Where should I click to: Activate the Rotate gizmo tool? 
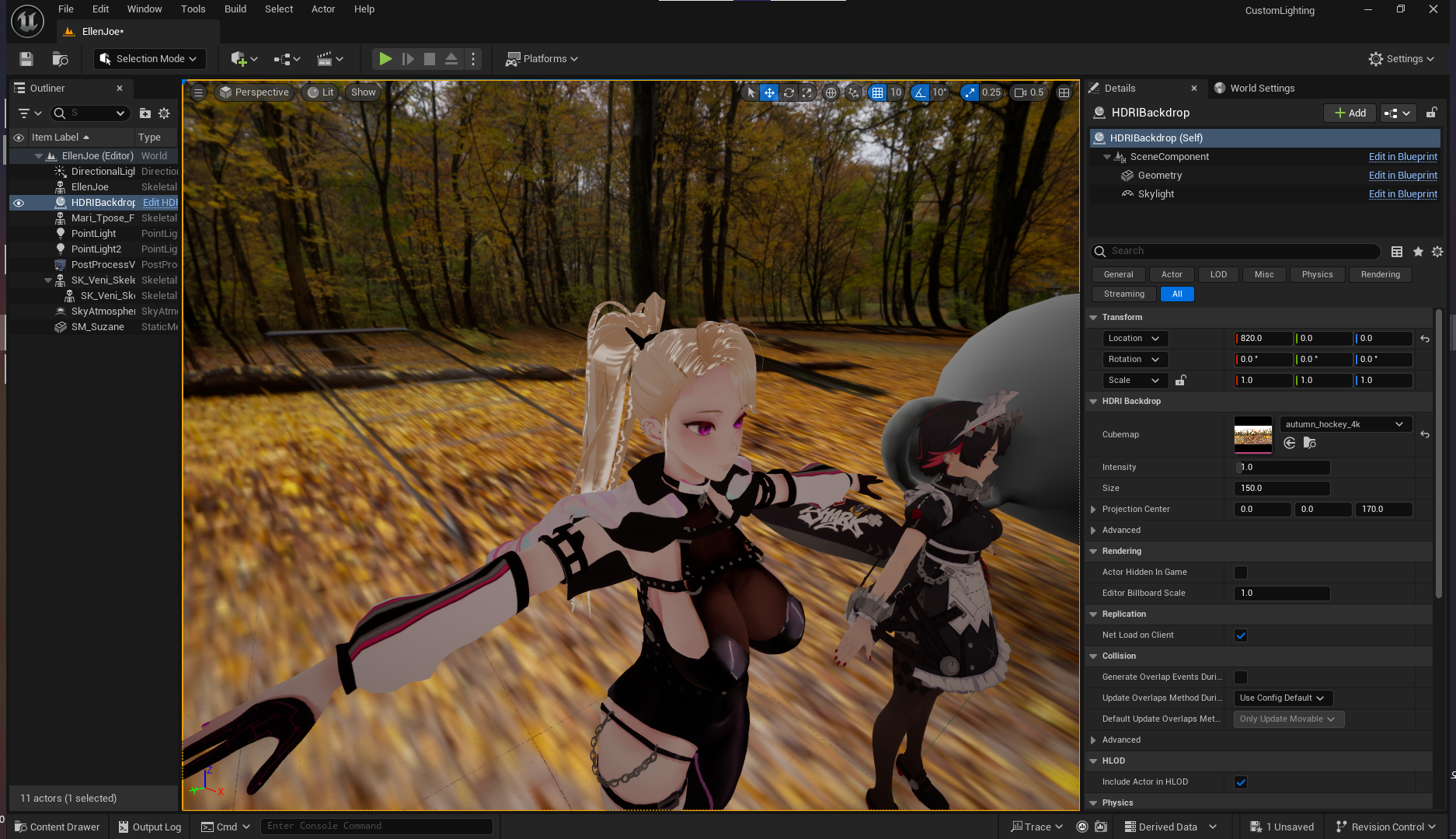tap(789, 92)
